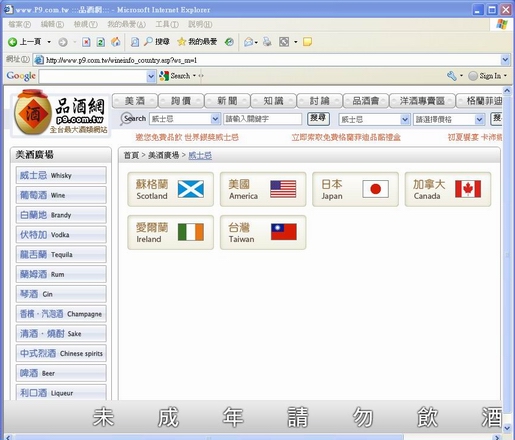
Task: Open the Google toolbar search box dropdown
Action: click(x=151, y=76)
